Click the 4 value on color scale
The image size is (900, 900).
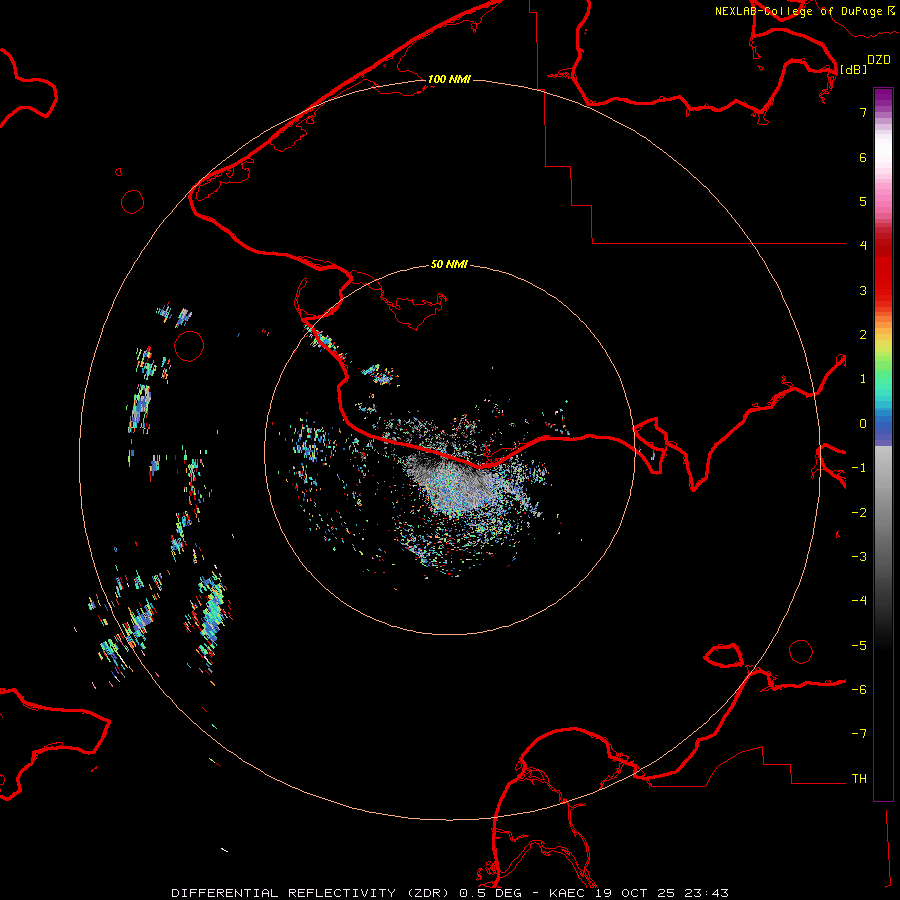(x=863, y=246)
